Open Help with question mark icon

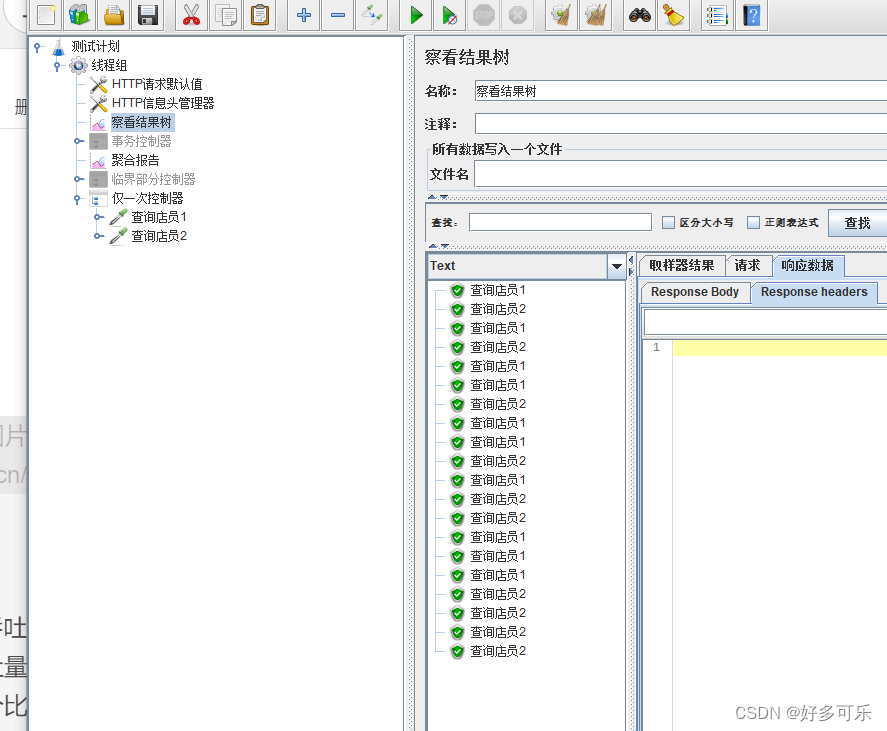751,15
